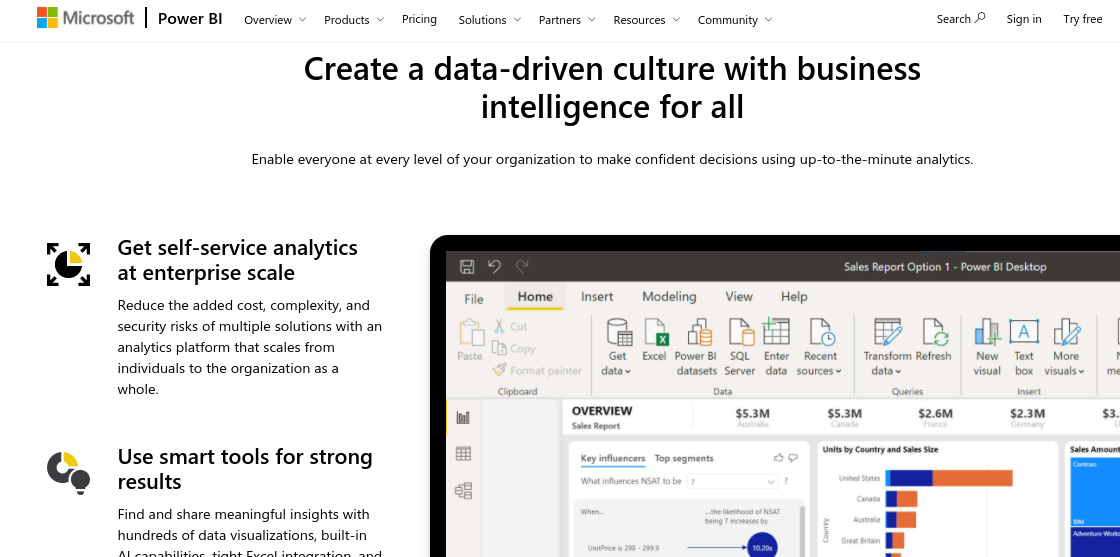Click the Get self-service analytics heading
1120x557 pixels.
[x=238, y=260]
